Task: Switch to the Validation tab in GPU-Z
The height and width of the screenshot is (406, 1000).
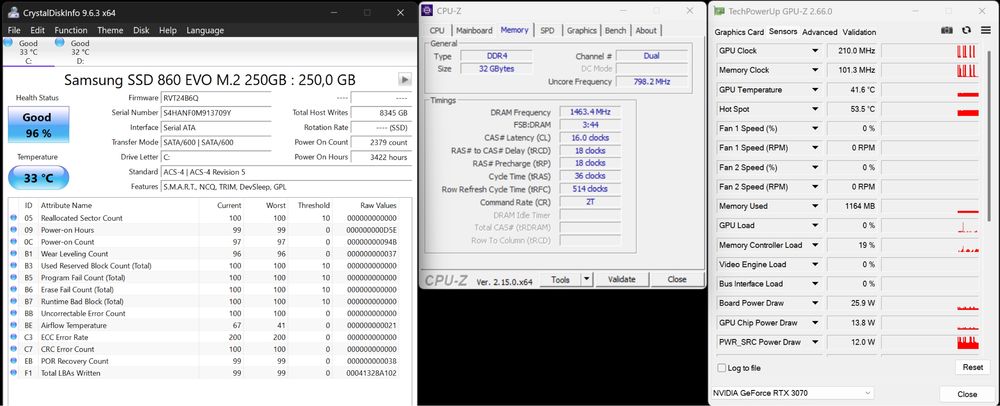Action: tap(859, 32)
